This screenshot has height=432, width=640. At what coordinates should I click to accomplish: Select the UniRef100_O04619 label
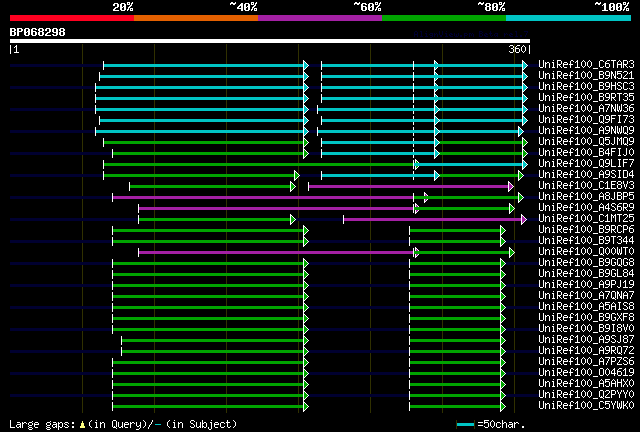(x=586, y=373)
